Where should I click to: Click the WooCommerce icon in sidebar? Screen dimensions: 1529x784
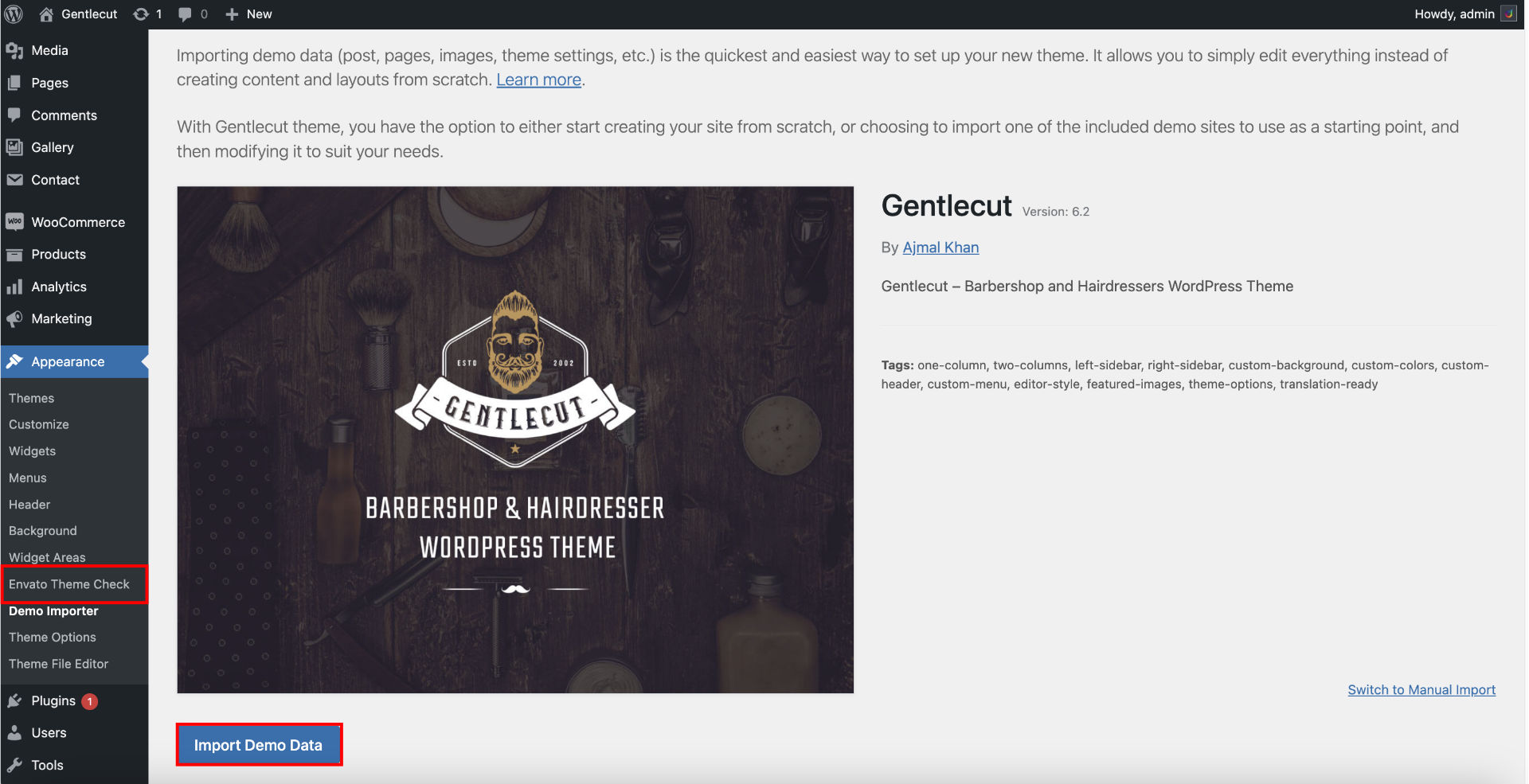click(14, 222)
